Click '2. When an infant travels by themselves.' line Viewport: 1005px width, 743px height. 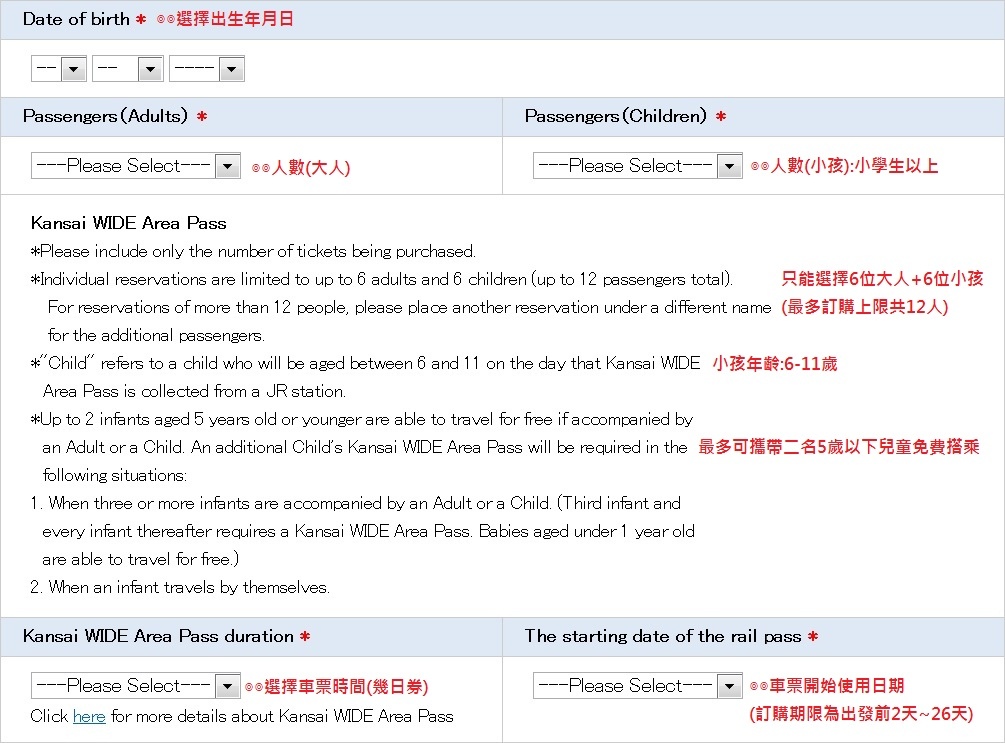tap(179, 587)
